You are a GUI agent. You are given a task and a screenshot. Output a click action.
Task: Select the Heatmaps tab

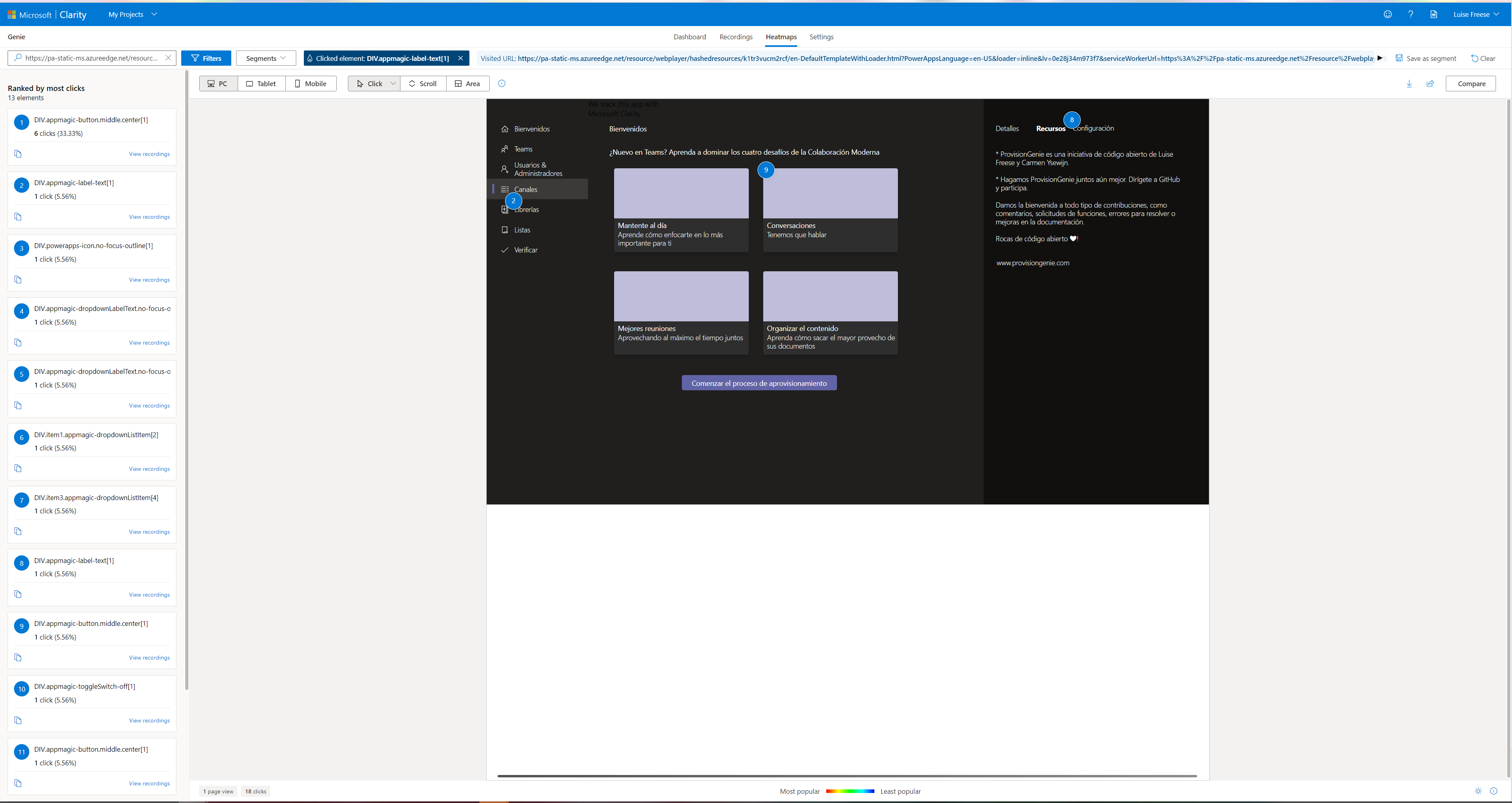[x=781, y=36]
